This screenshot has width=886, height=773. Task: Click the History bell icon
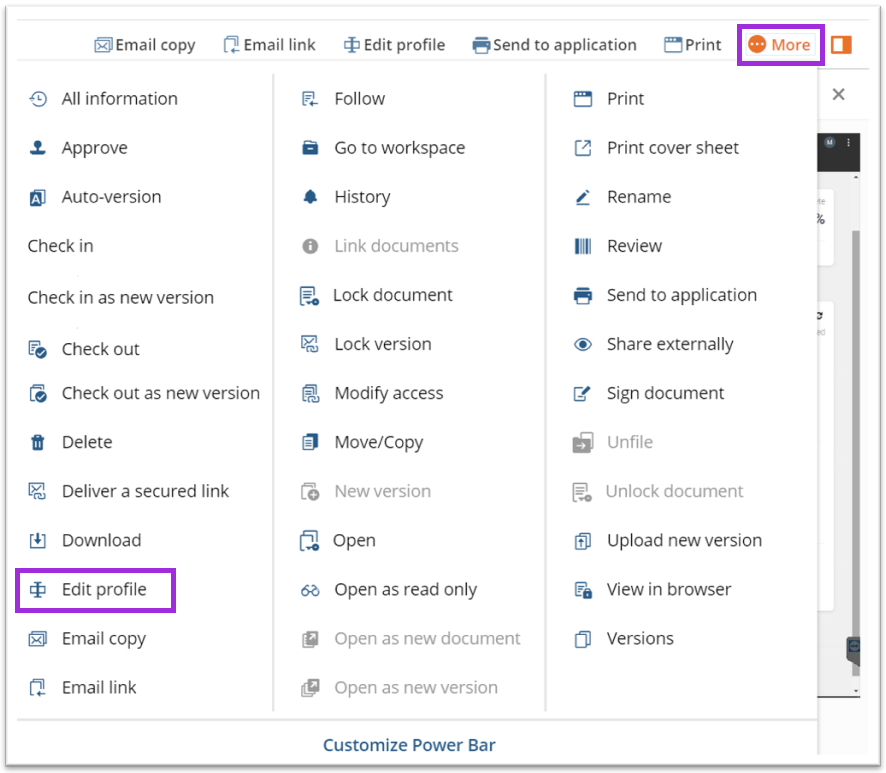coord(310,197)
